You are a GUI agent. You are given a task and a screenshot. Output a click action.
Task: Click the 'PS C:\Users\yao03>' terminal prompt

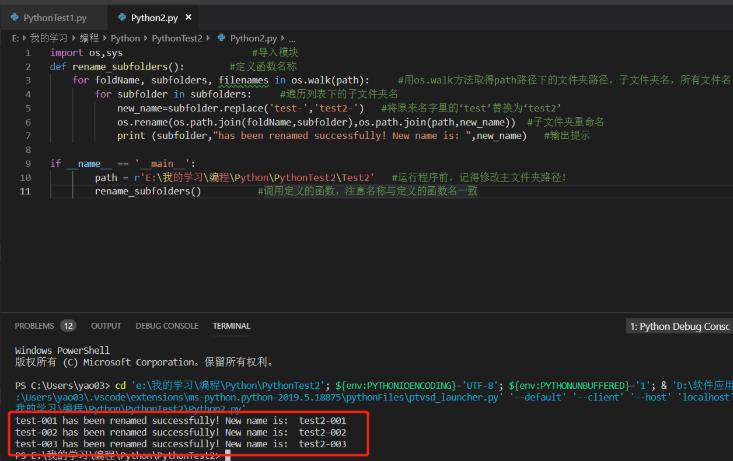(x=62, y=386)
